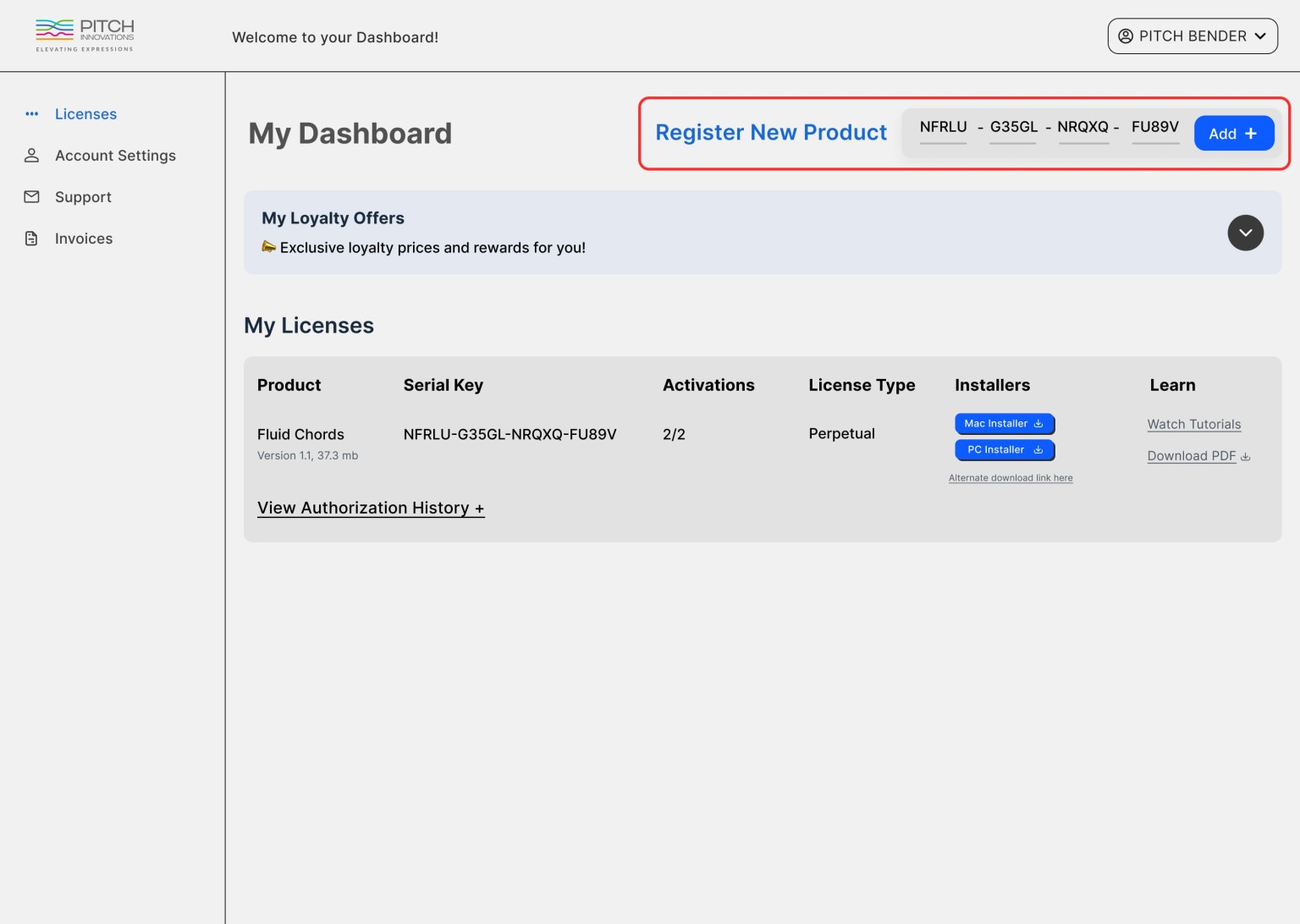Click the Invoices document icon

point(32,239)
